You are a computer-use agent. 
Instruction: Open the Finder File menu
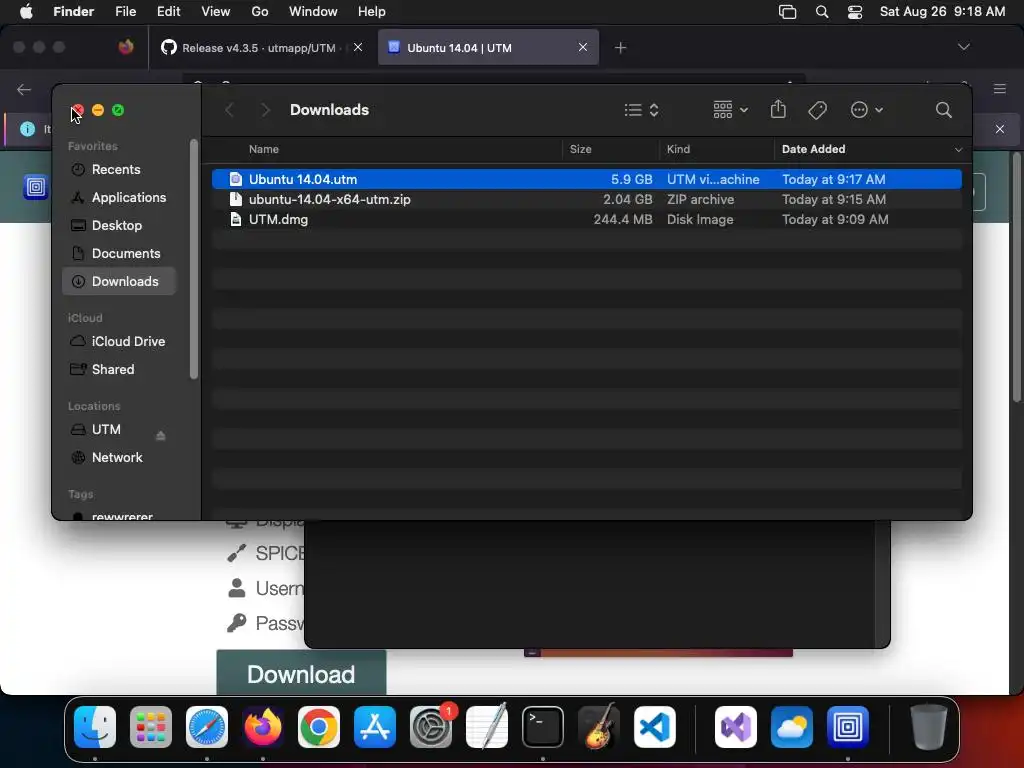[x=125, y=12]
